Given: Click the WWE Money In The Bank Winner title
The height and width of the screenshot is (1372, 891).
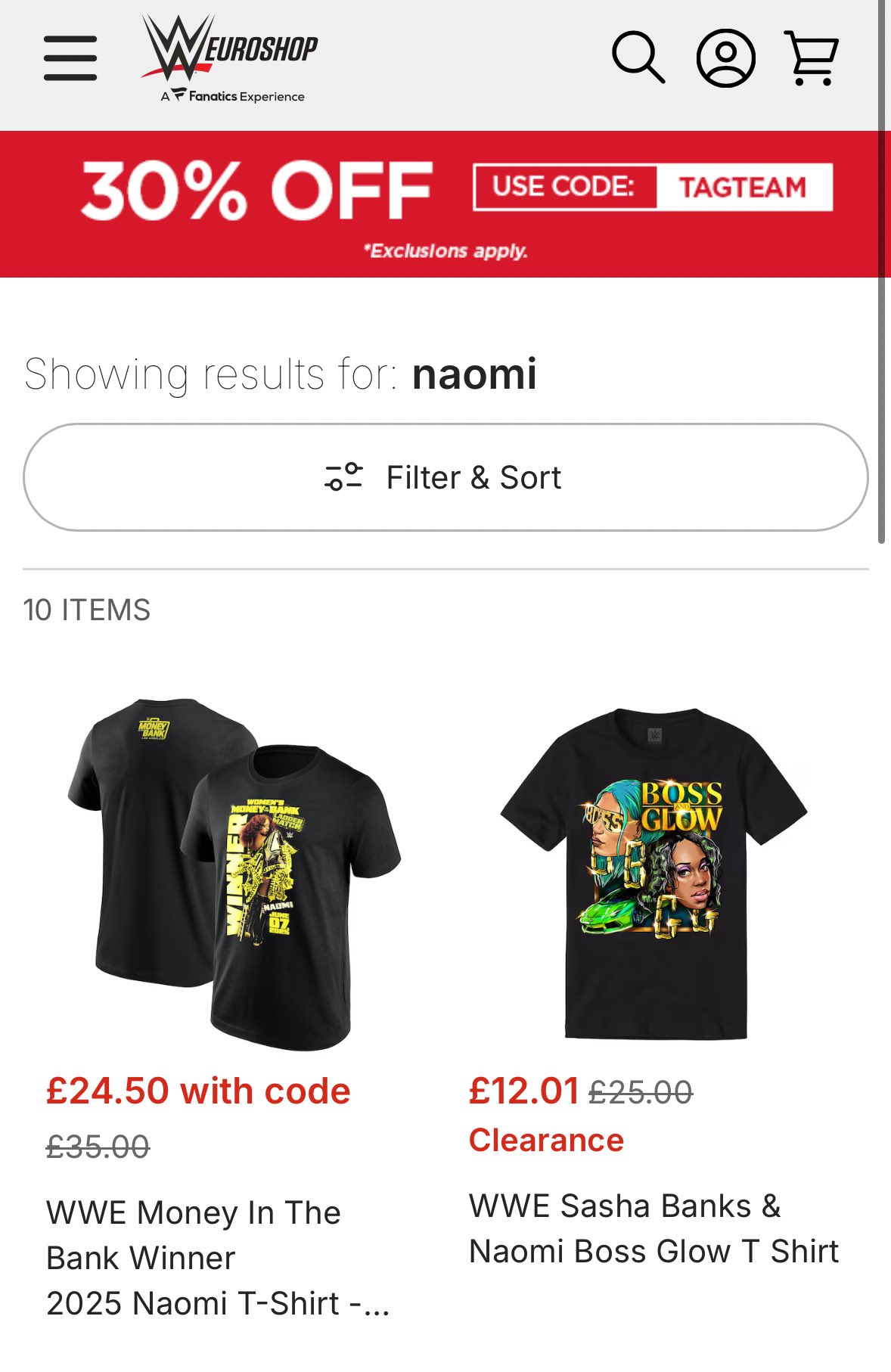Looking at the screenshot, I should click(217, 1258).
